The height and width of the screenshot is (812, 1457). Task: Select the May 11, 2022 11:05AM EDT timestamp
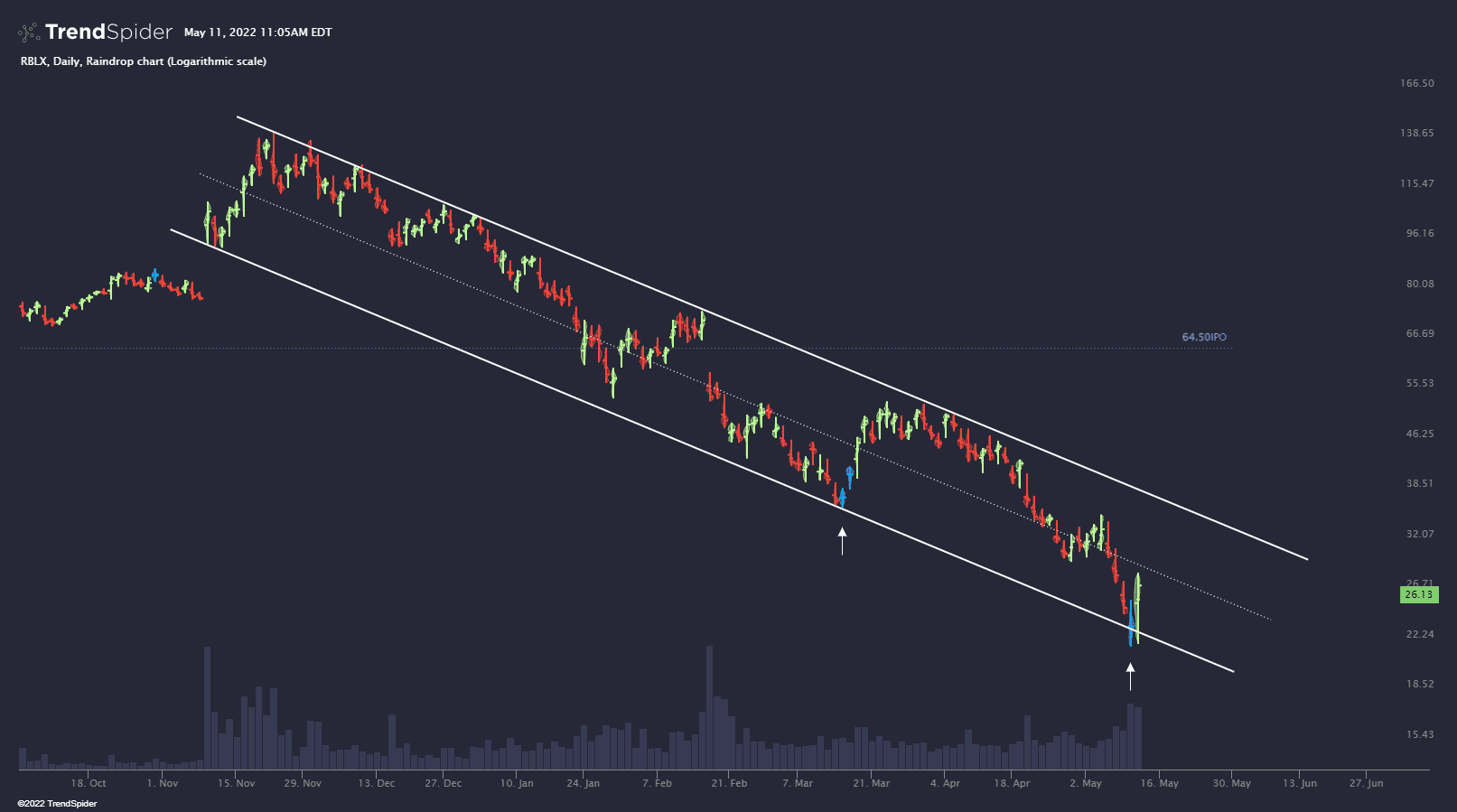(258, 33)
